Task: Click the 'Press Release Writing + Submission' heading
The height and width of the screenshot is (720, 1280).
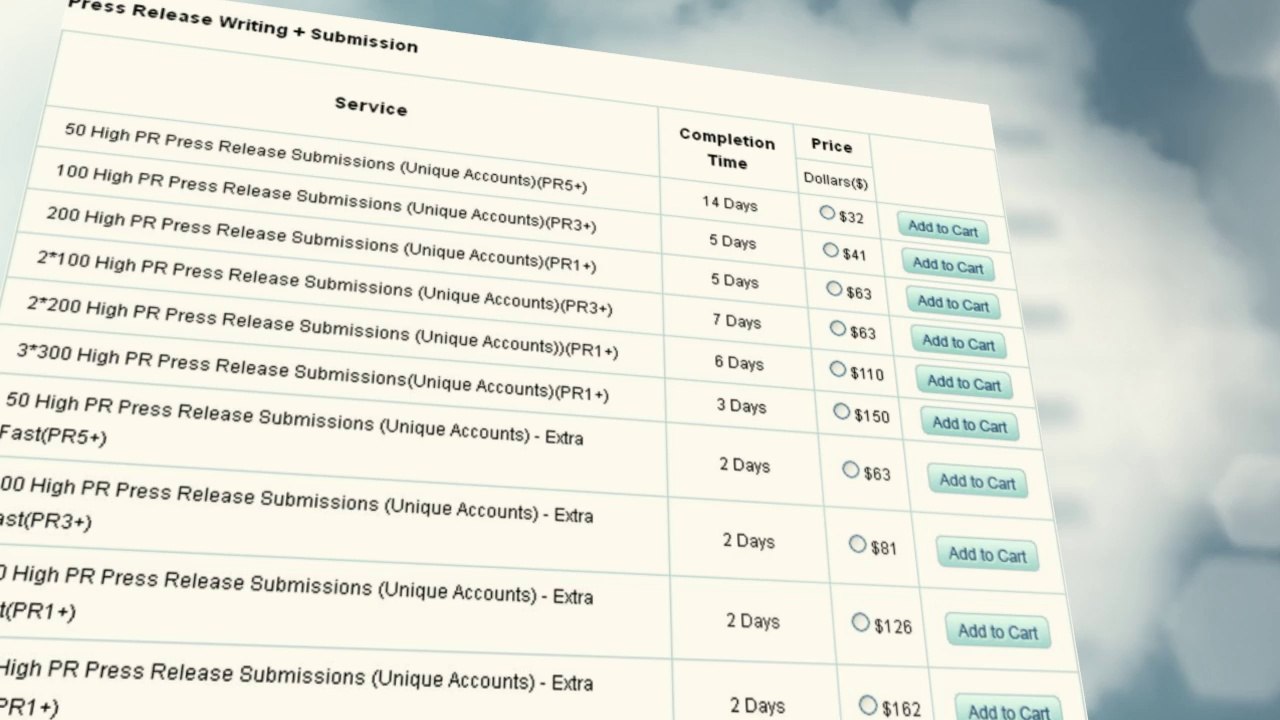Action: [x=243, y=25]
